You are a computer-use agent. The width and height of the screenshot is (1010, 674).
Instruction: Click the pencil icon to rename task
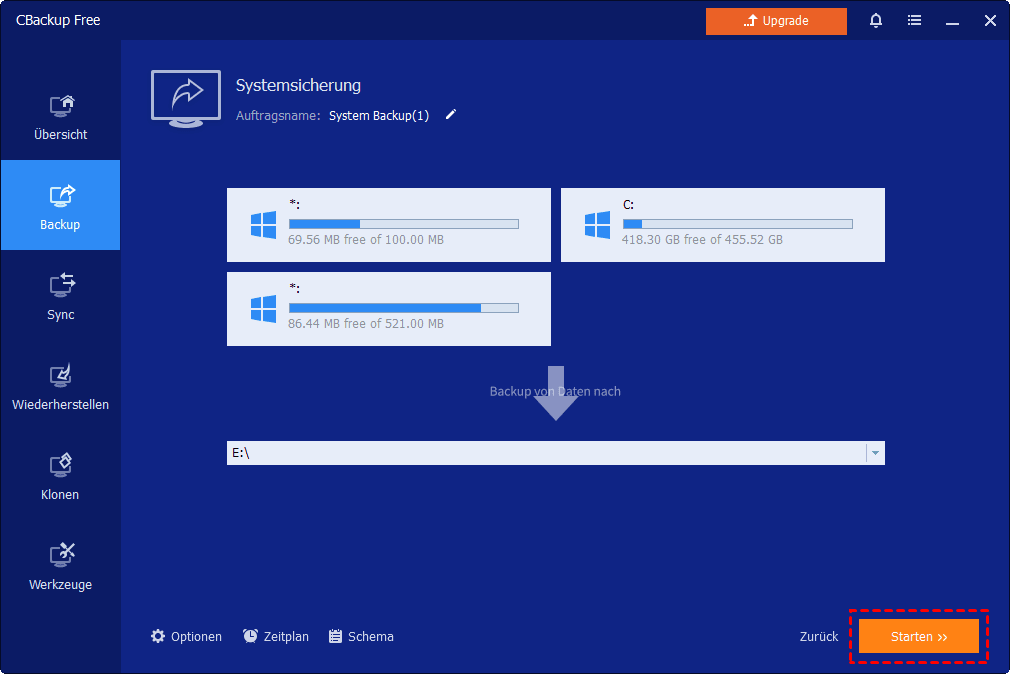(x=451, y=115)
